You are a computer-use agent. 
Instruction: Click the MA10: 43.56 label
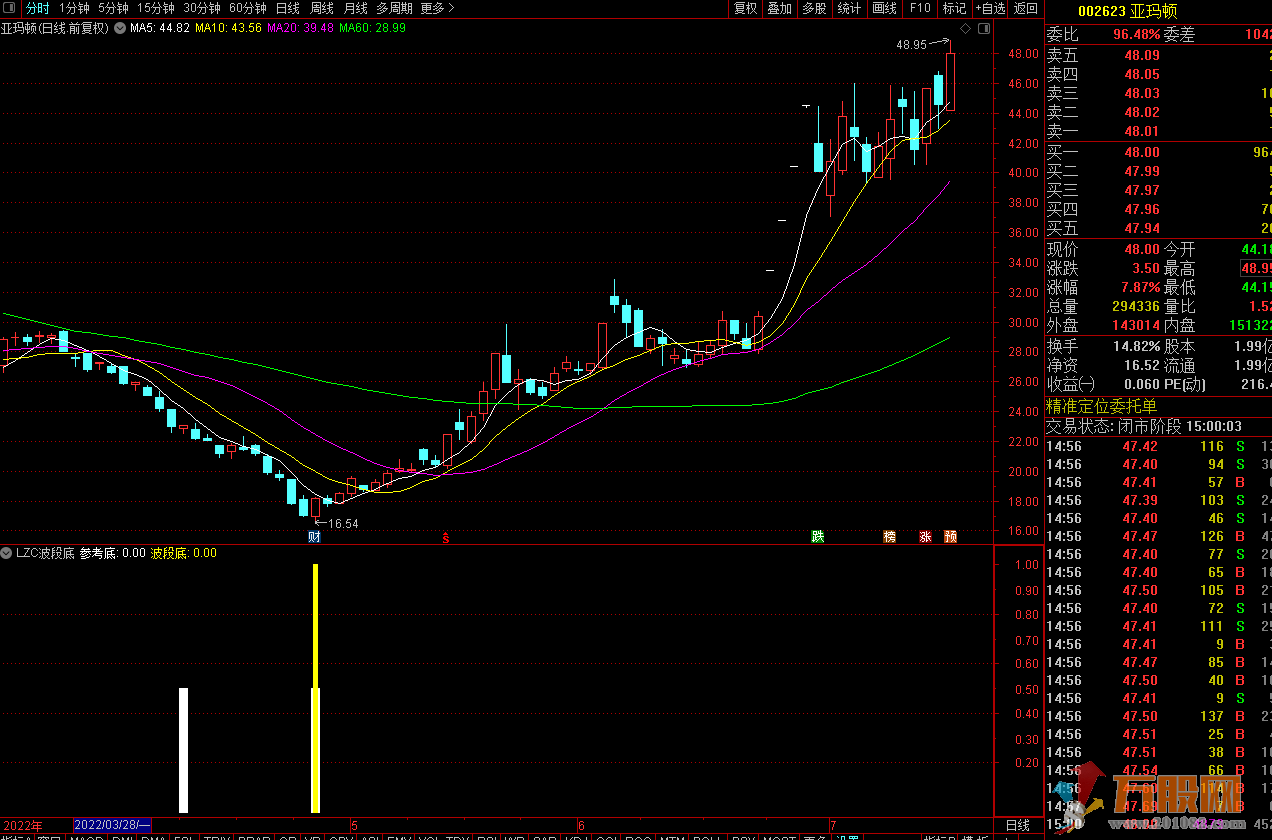[x=228, y=28]
